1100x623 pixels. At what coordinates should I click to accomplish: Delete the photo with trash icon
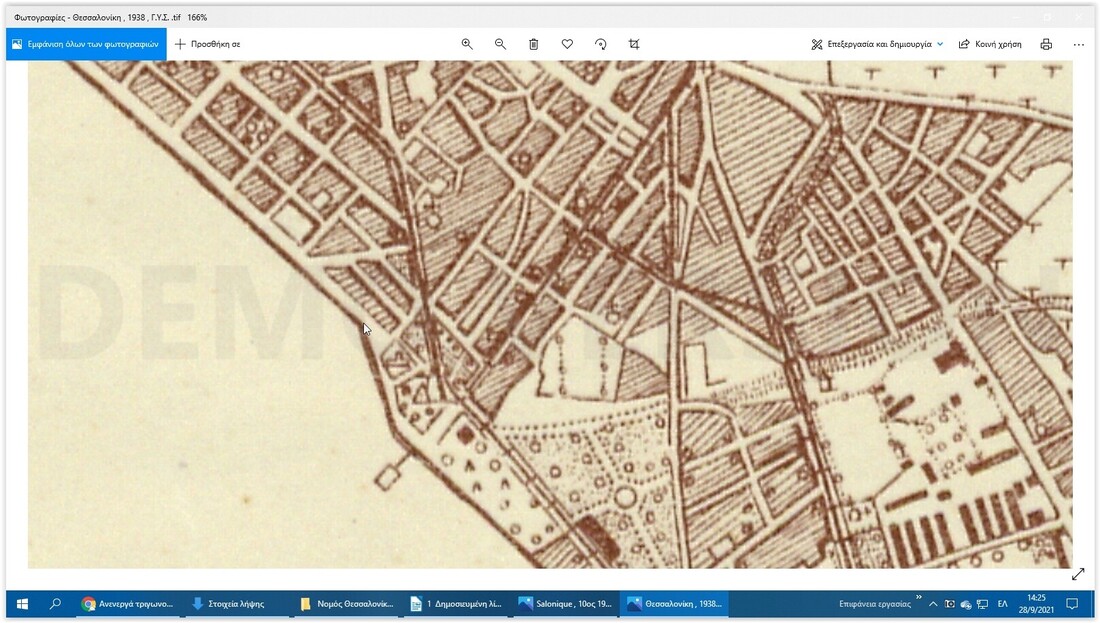pyautogui.click(x=534, y=44)
